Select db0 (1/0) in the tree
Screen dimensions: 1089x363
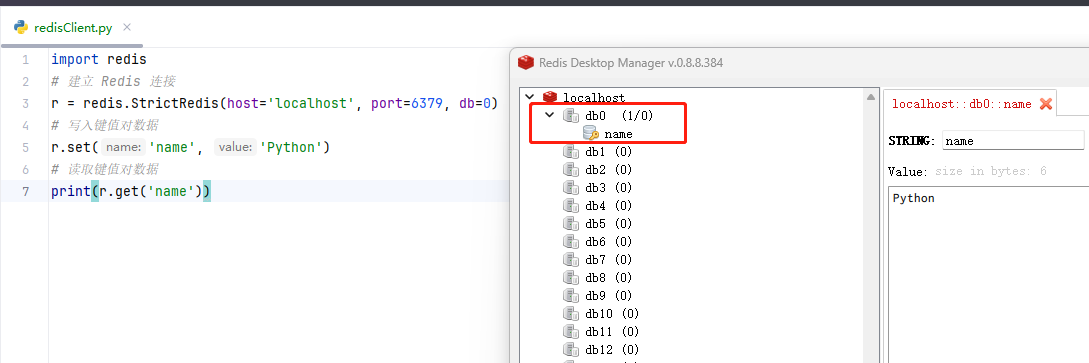619,116
